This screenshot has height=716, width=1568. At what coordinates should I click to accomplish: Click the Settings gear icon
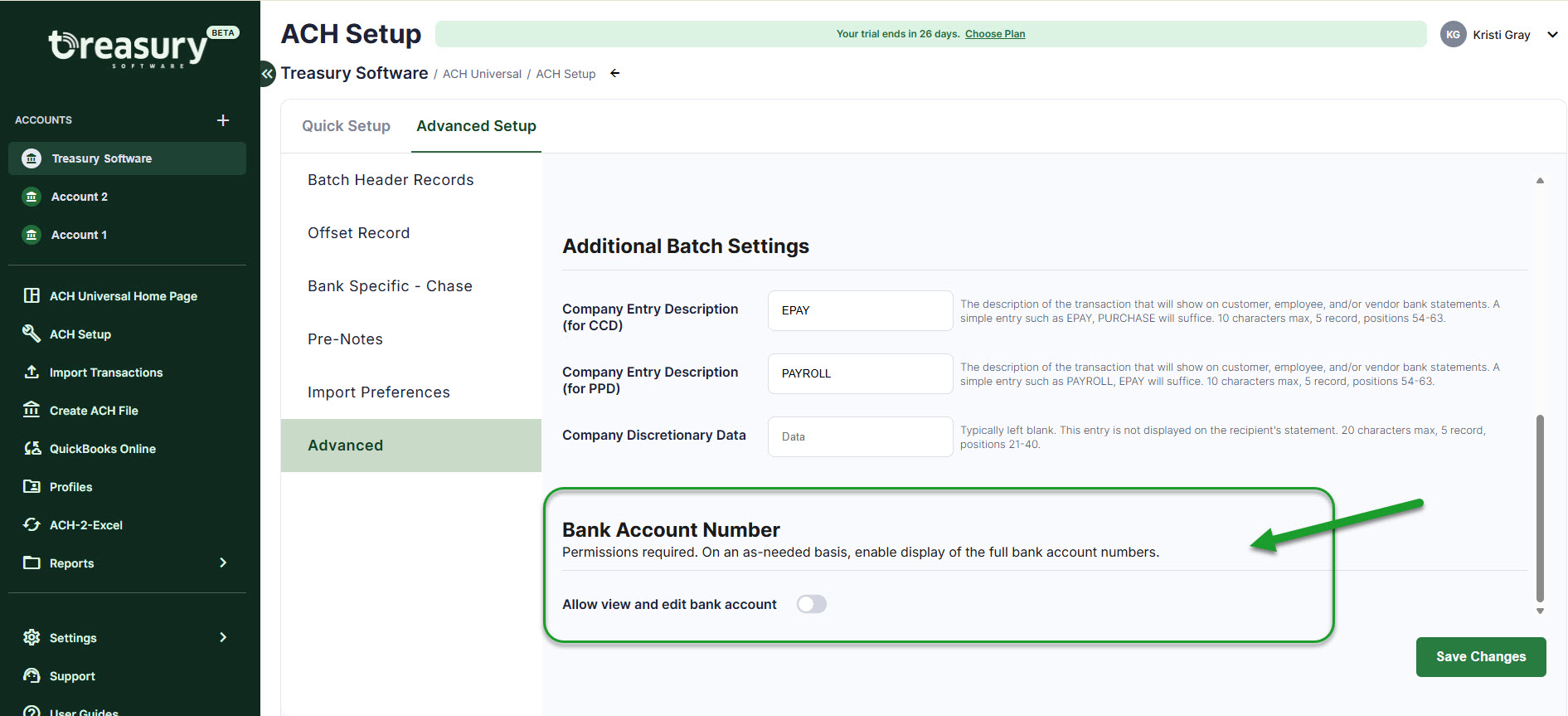(x=32, y=637)
